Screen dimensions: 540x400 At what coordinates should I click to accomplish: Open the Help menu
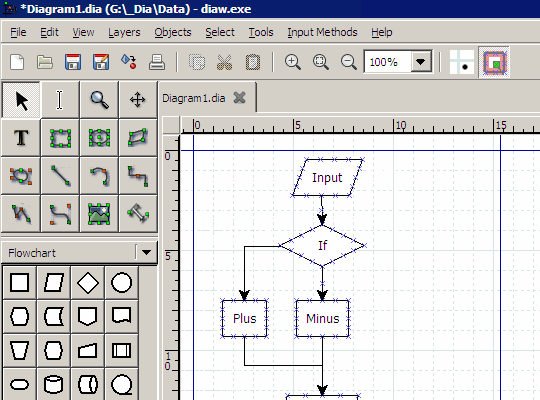[x=382, y=32]
